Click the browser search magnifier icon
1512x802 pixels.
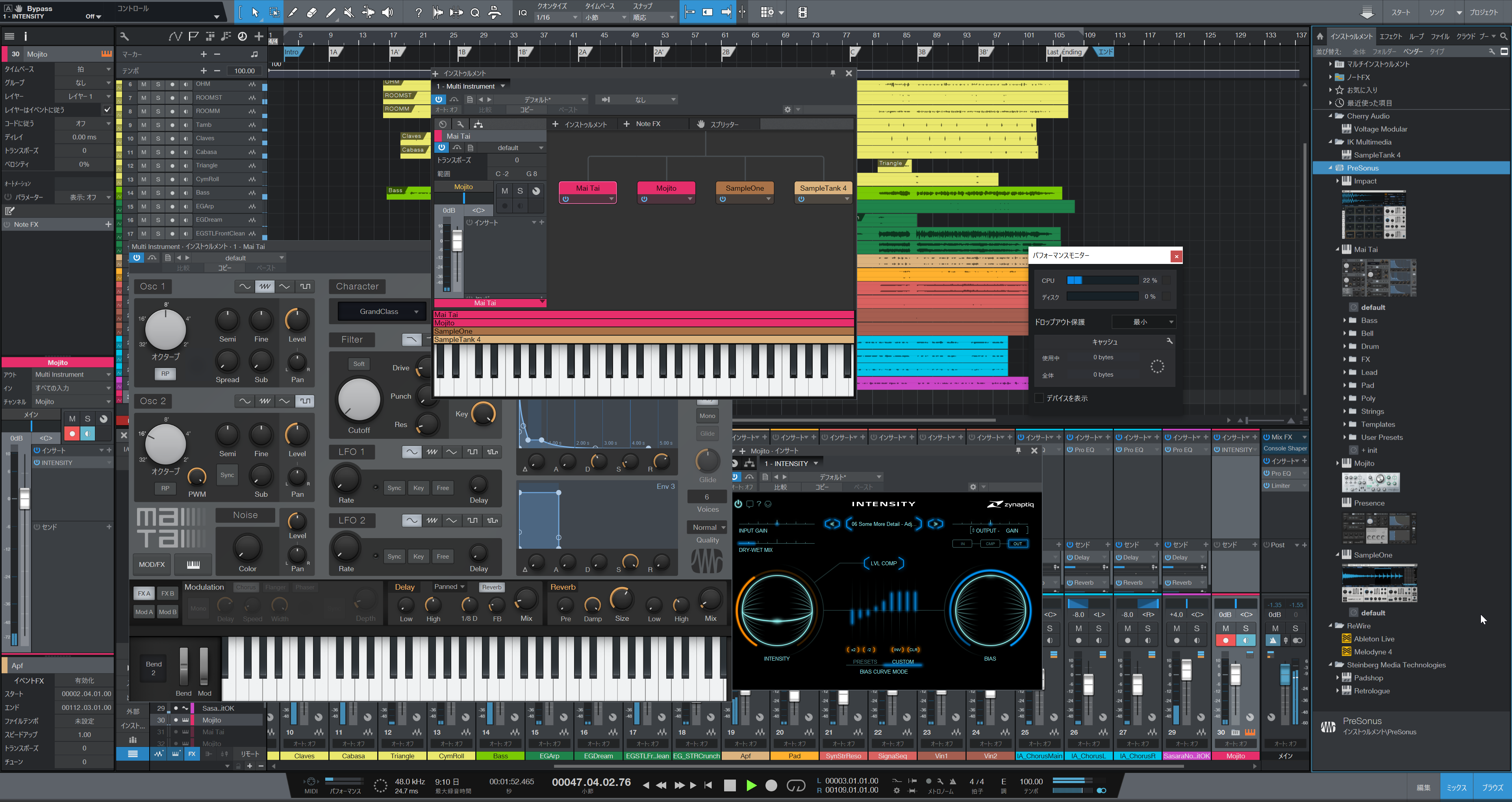(1503, 36)
